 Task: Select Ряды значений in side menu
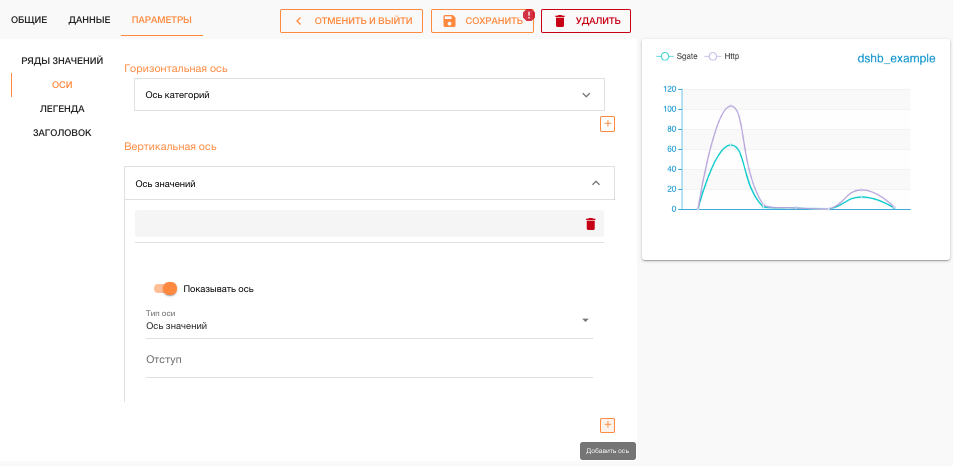(x=62, y=61)
